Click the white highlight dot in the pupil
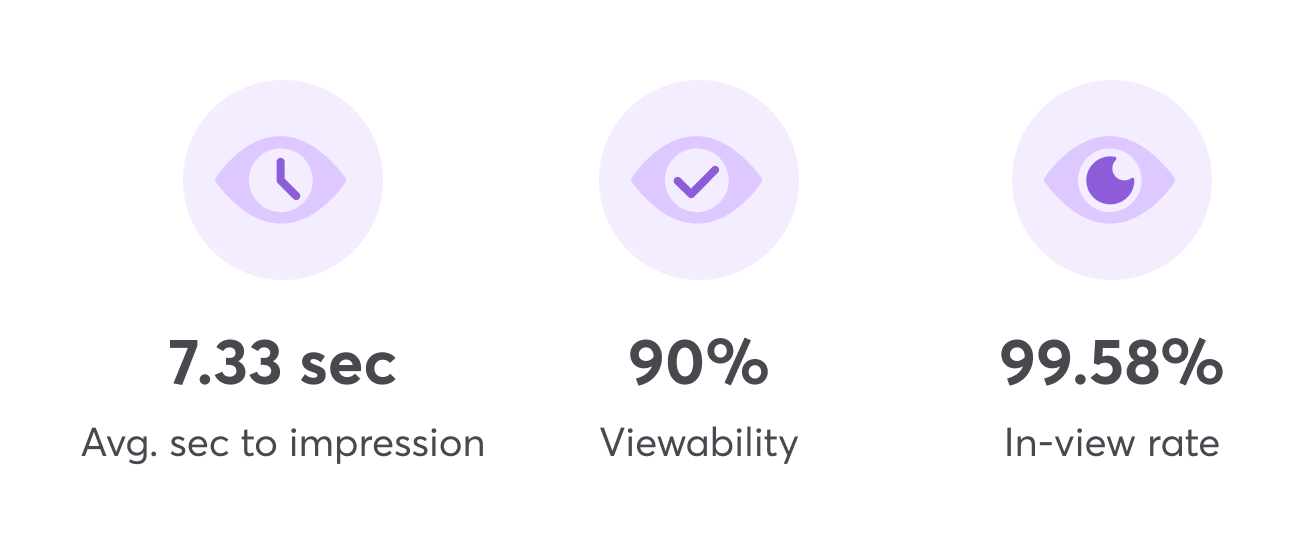Screen dimensions: 1306x546 point(1123,169)
